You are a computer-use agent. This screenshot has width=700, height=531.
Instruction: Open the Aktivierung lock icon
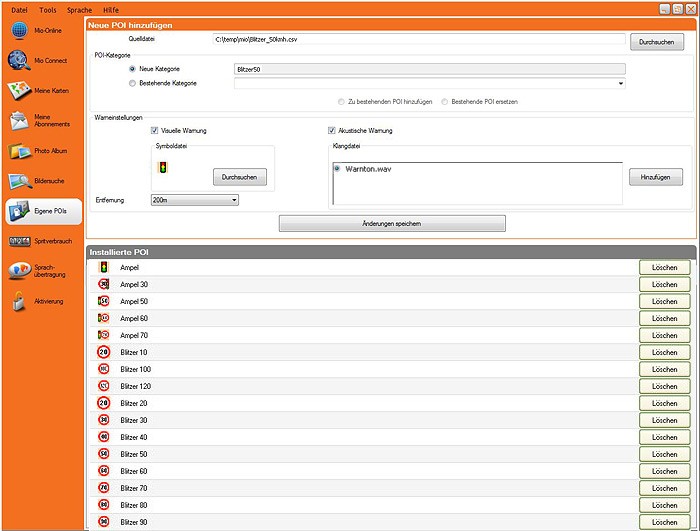[x=20, y=301]
